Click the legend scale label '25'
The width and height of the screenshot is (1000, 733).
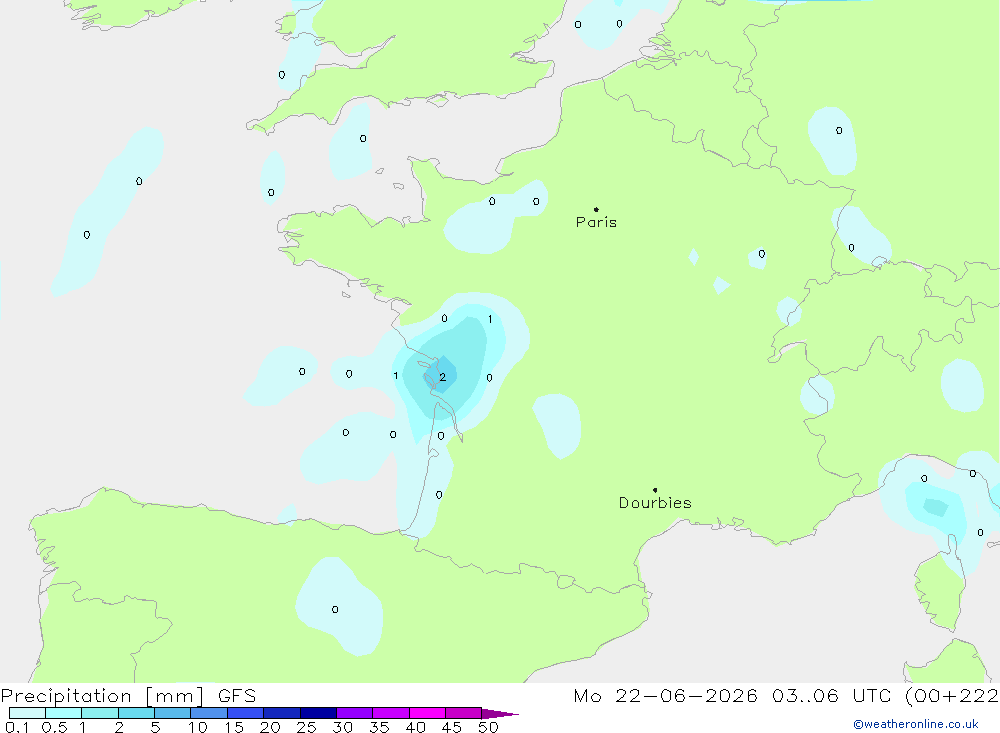(306, 727)
